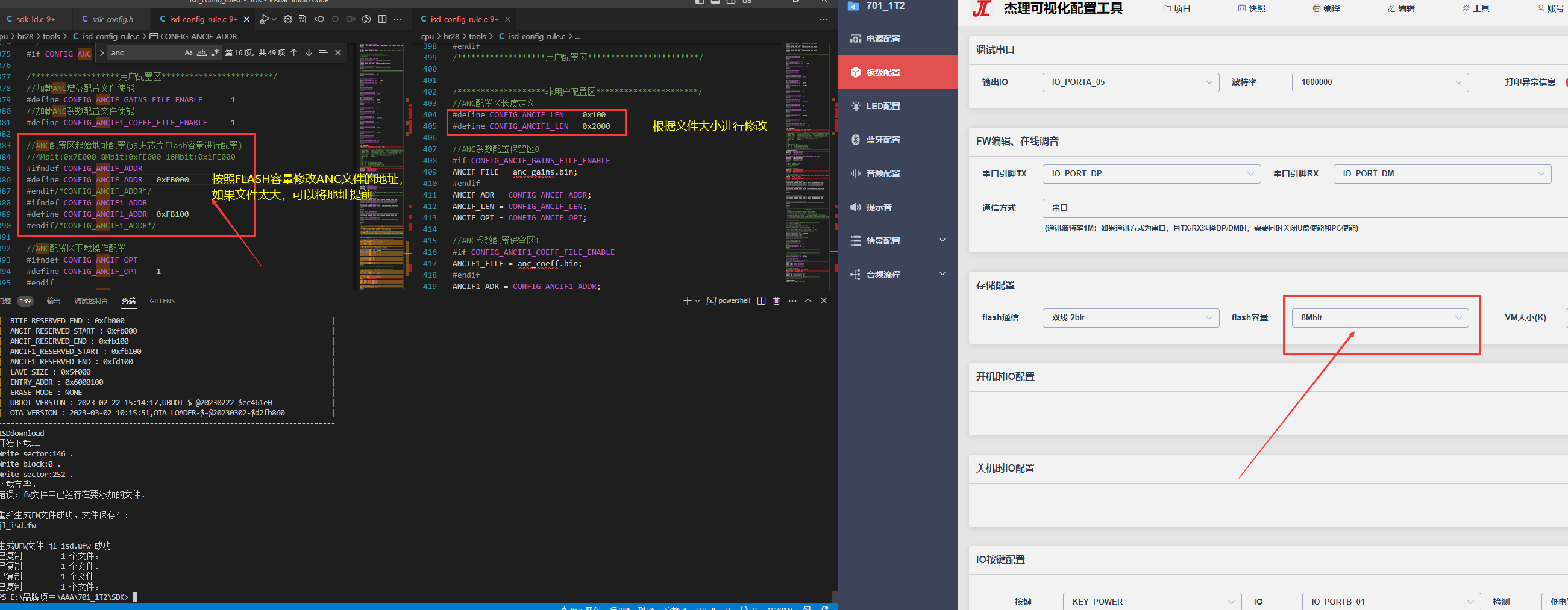Close the find widget
This screenshot has height=610, width=1568.
tap(338, 53)
